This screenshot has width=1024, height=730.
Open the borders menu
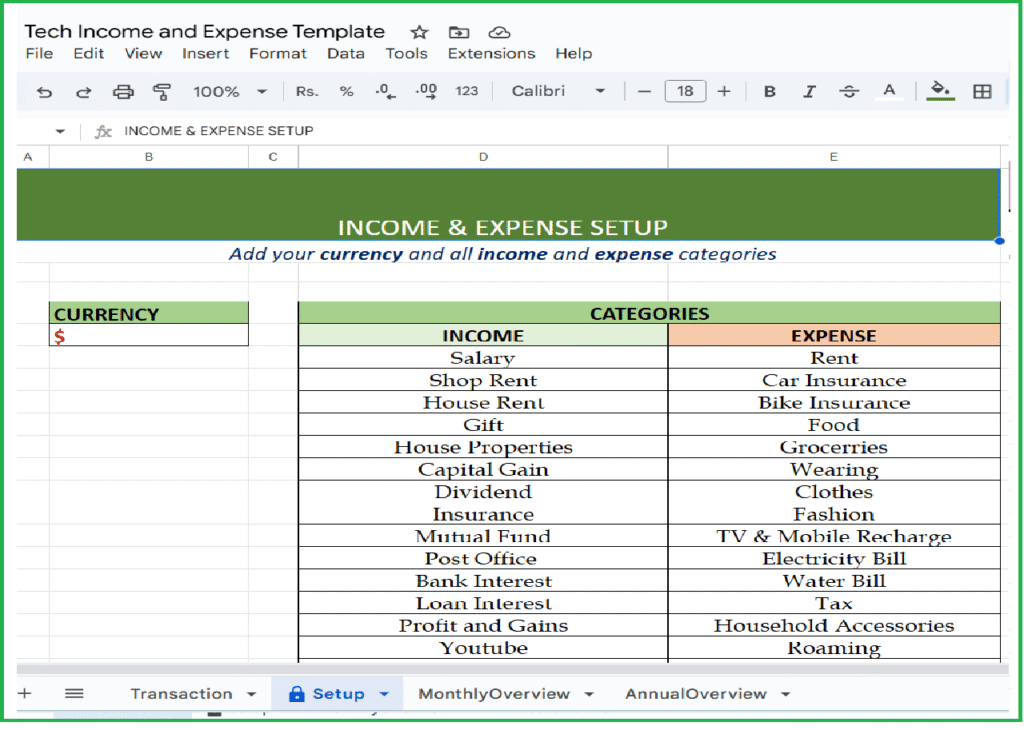coord(982,91)
